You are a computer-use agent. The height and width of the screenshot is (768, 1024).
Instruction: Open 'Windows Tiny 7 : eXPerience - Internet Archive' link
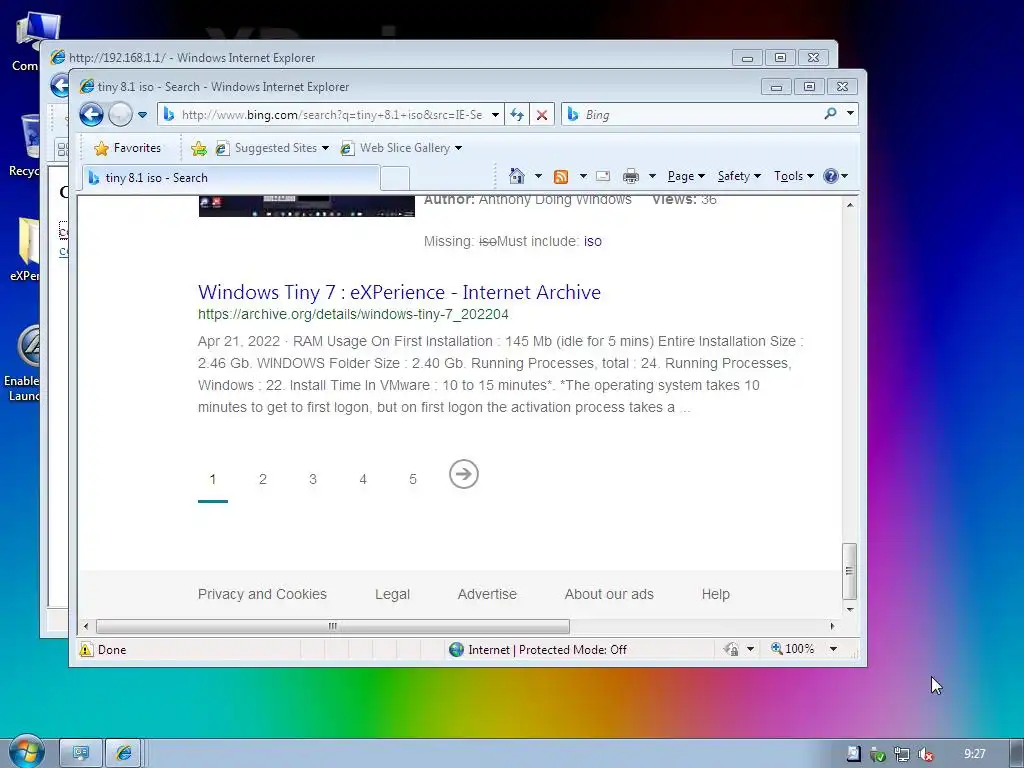(x=399, y=292)
